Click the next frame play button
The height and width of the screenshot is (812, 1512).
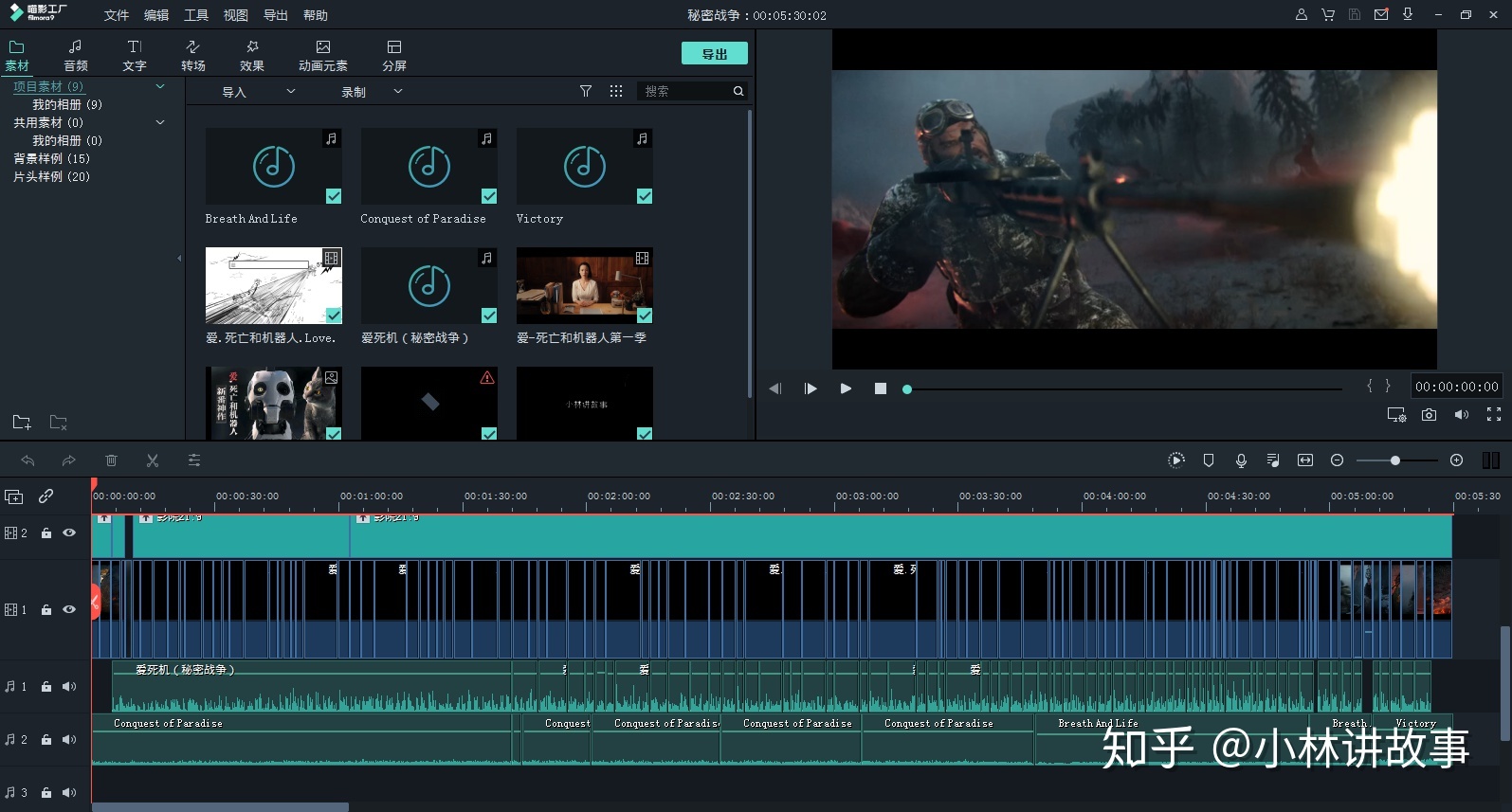811,388
